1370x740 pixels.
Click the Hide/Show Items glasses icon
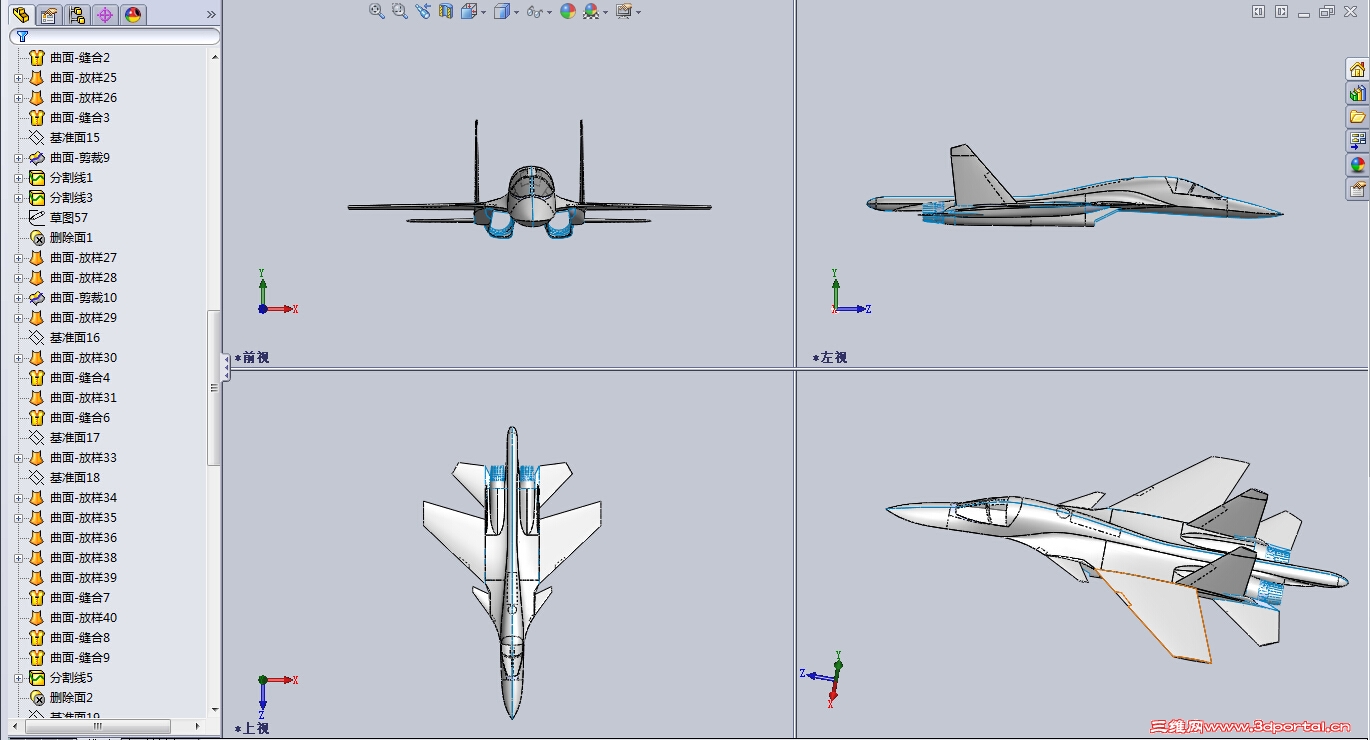pos(534,11)
